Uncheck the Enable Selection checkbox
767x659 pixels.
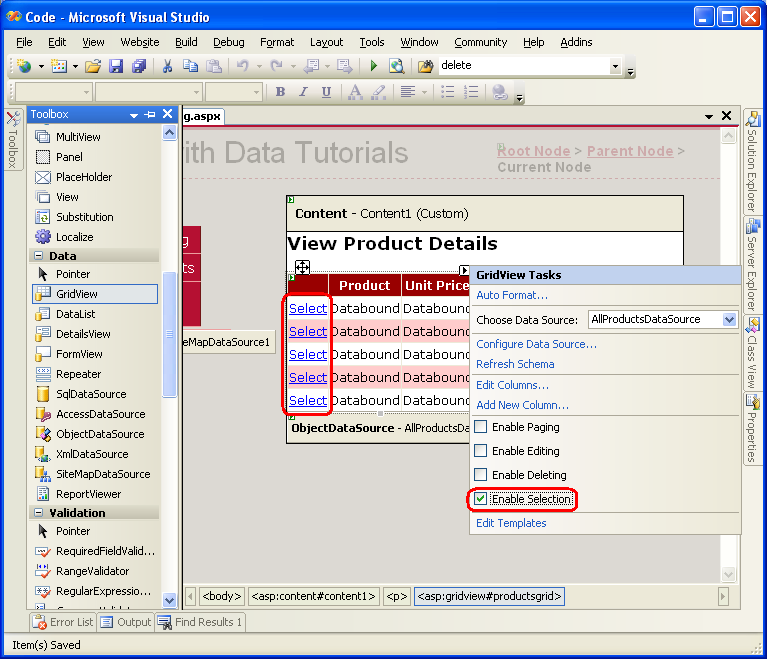(481, 498)
